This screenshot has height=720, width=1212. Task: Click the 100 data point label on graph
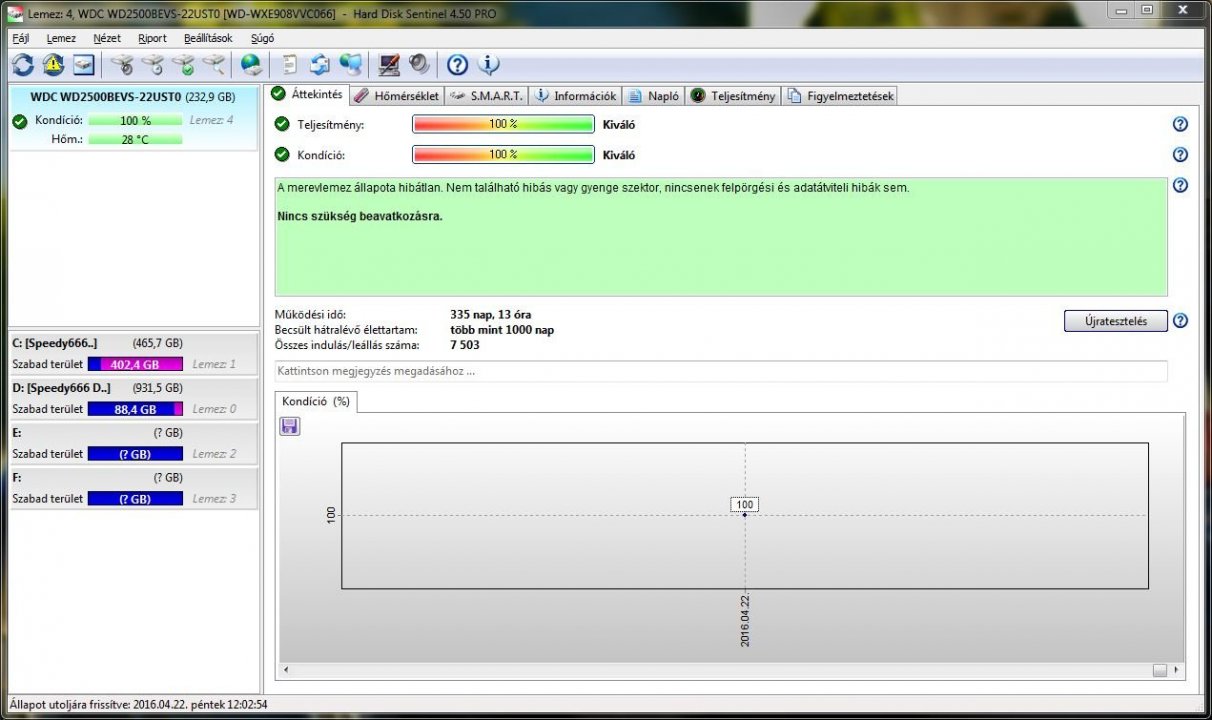[745, 505]
